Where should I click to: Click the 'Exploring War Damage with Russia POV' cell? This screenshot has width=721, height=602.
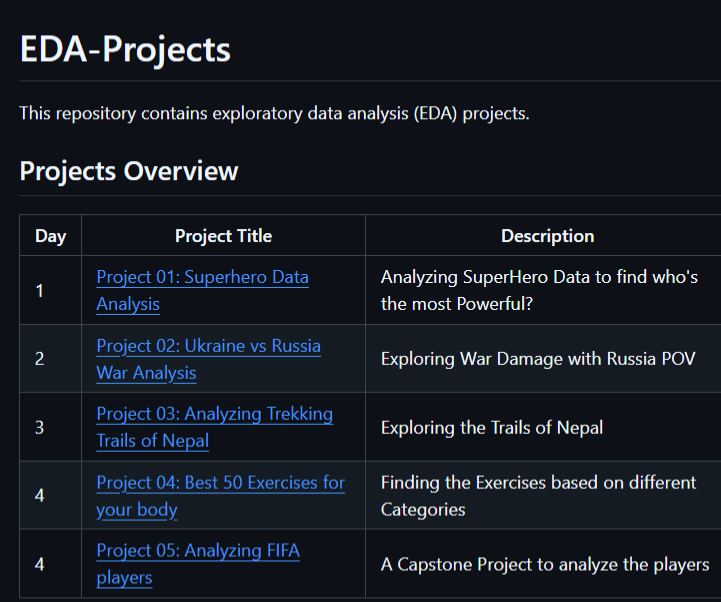[x=537, y=359]
